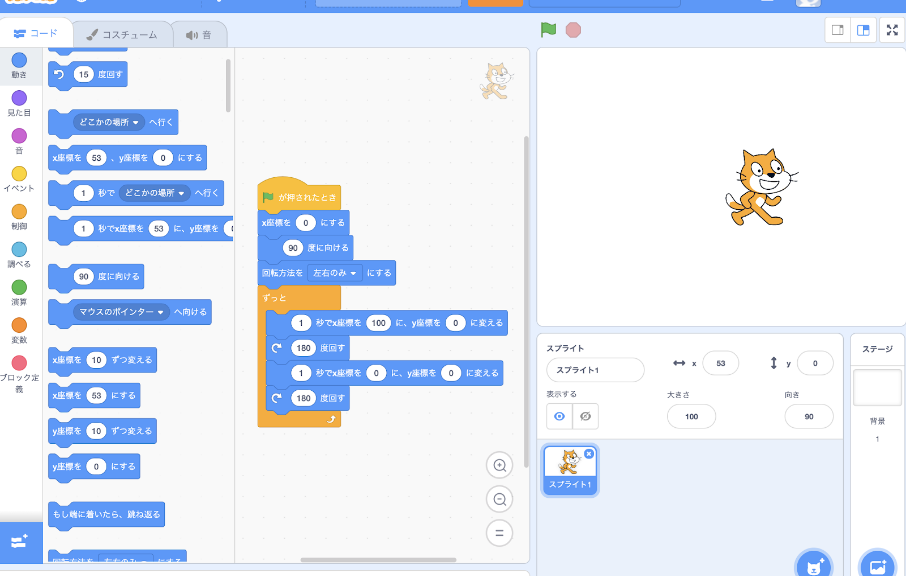This screenshot has height=576, width=906.
Task: Switch to small stage layout
Action: pos(837,30)
